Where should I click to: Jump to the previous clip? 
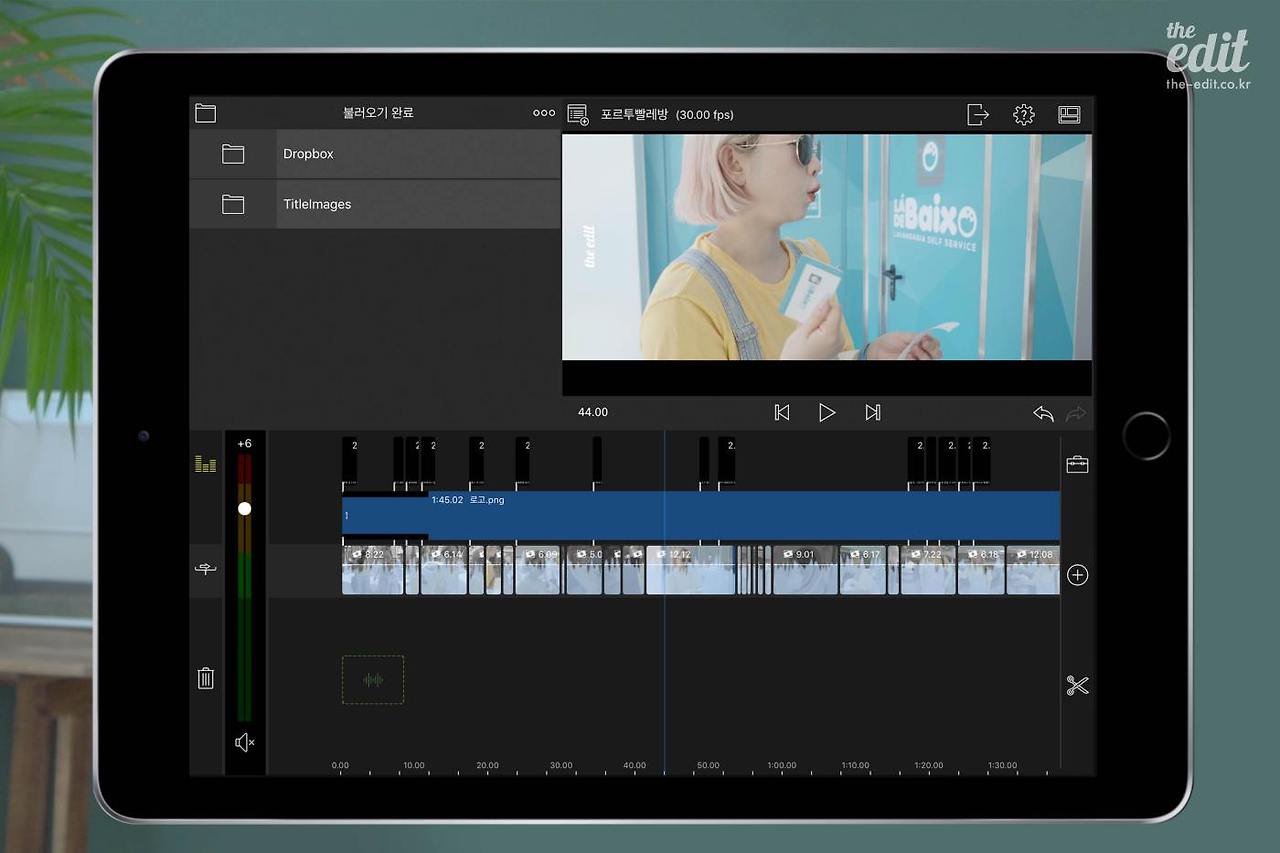[782, 412]
